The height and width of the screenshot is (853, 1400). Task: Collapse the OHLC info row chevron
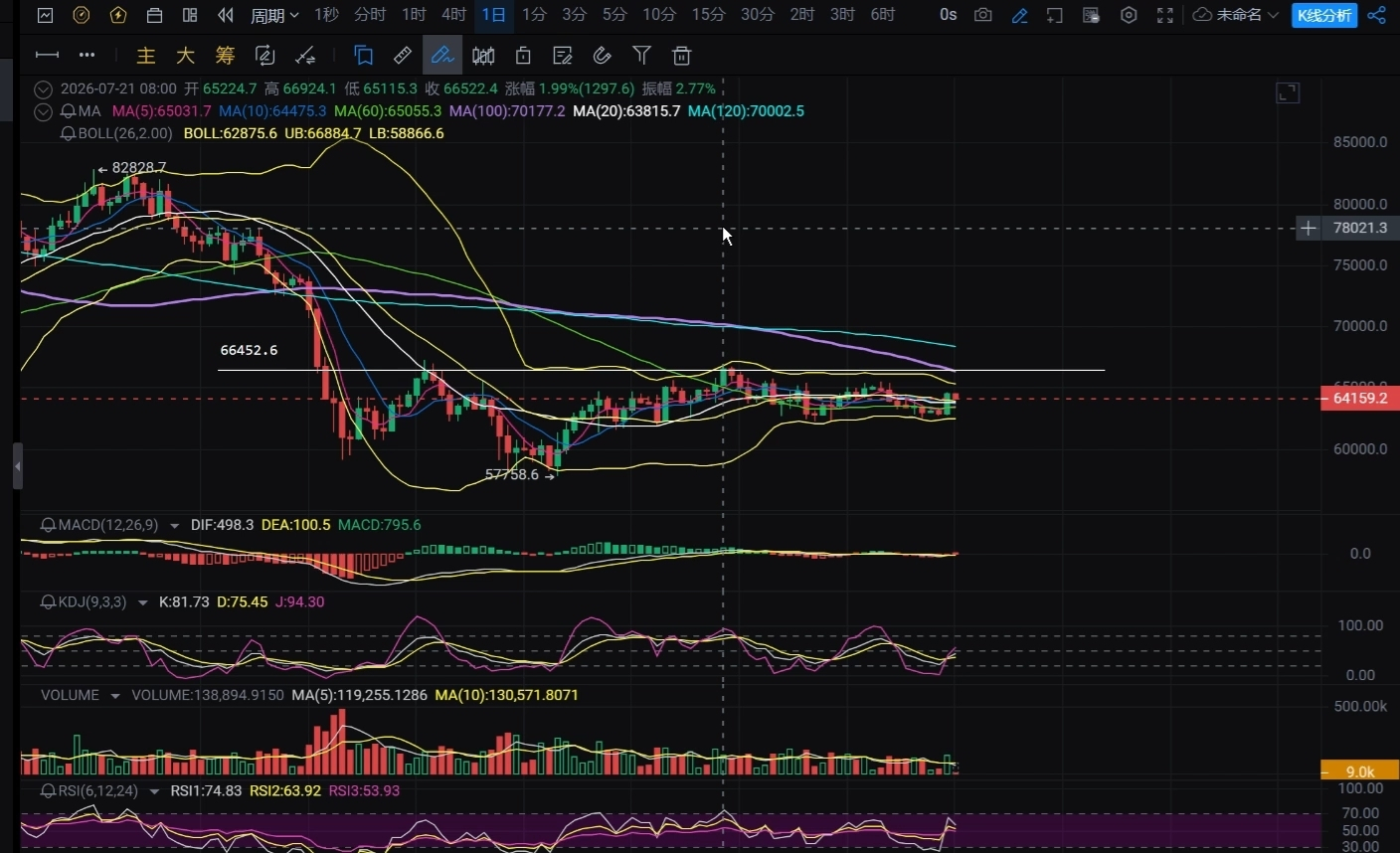click(x=43, y=88)
